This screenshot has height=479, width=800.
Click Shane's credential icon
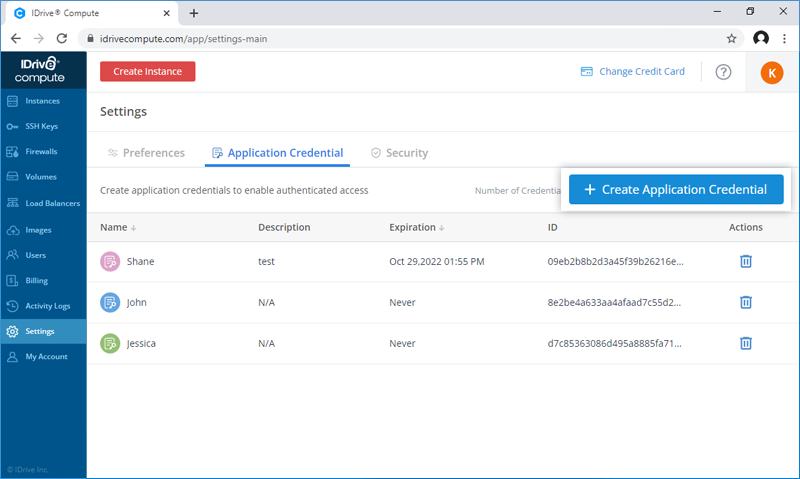[x=110, y=262]
